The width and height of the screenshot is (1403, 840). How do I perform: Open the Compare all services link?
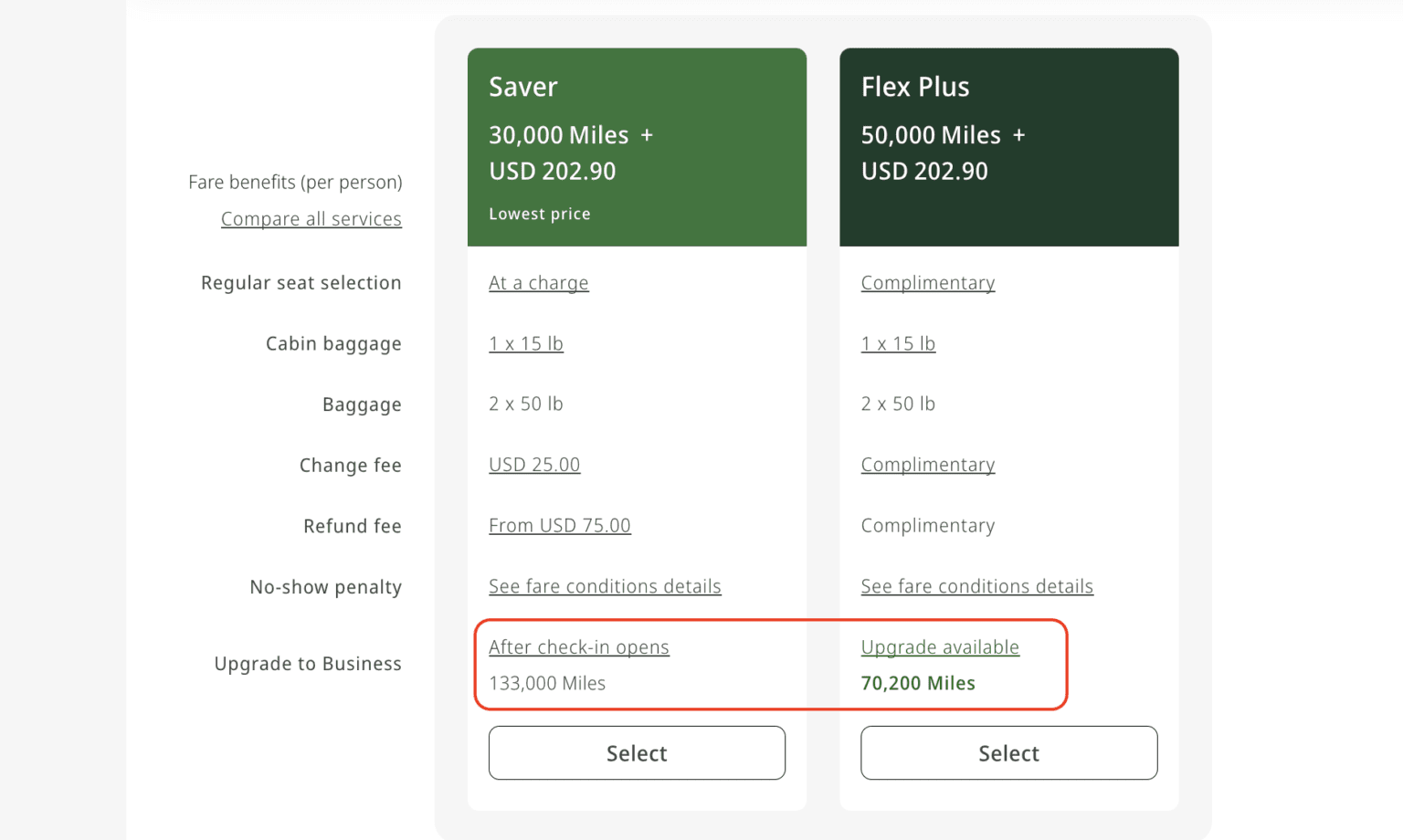point(311,219)
